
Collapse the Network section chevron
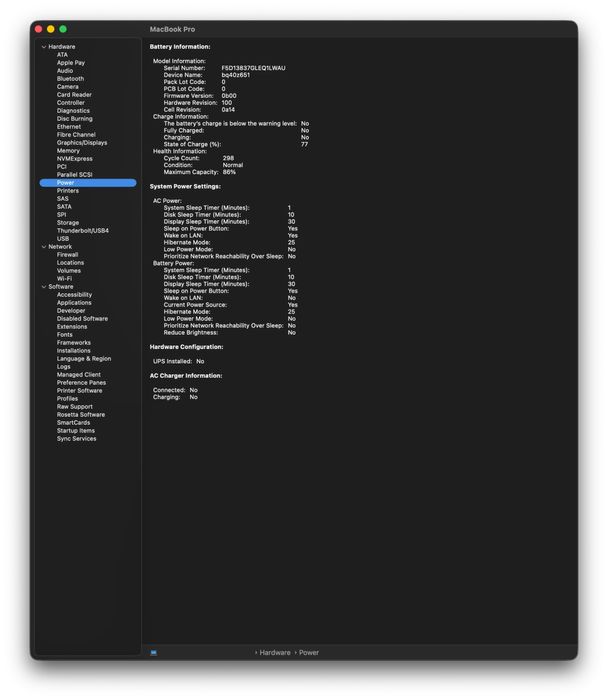coord(44,247)
